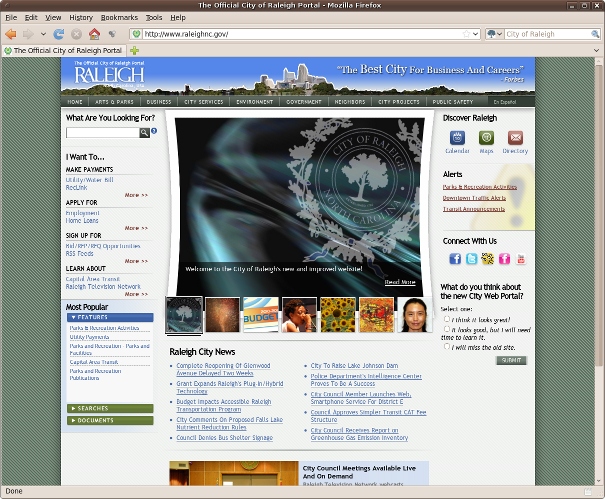Click More under MAKE PAYMENTS

[136, 195]
